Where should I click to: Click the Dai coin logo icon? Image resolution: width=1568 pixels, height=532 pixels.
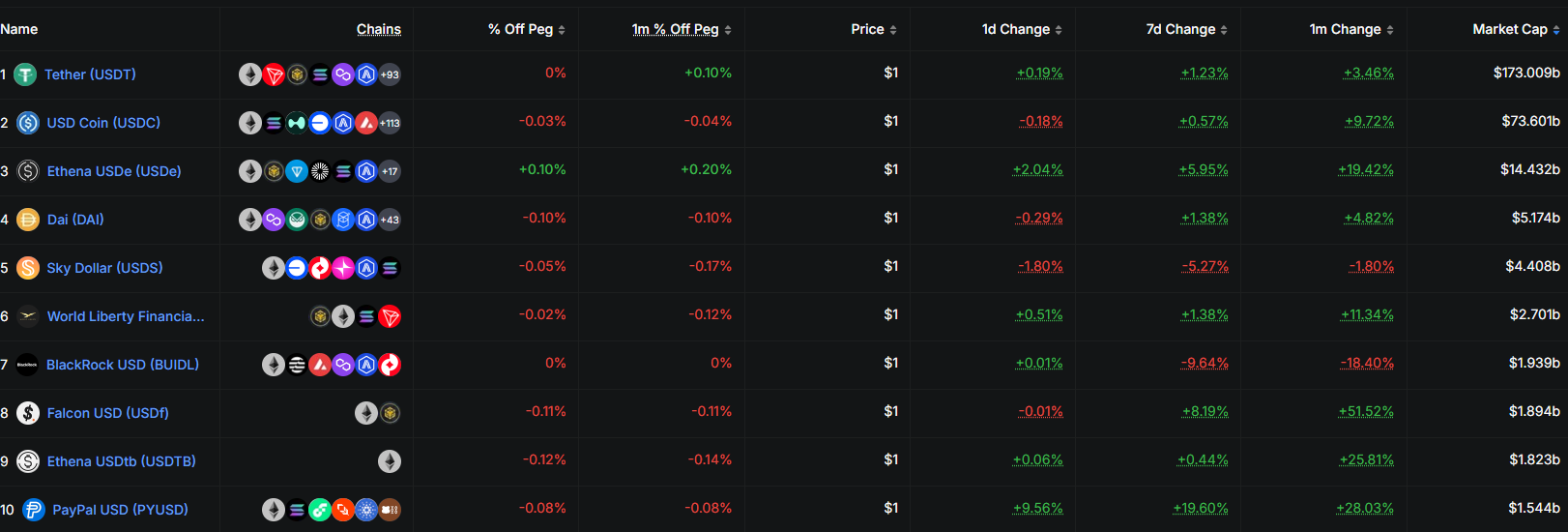(x=28, y=220)
